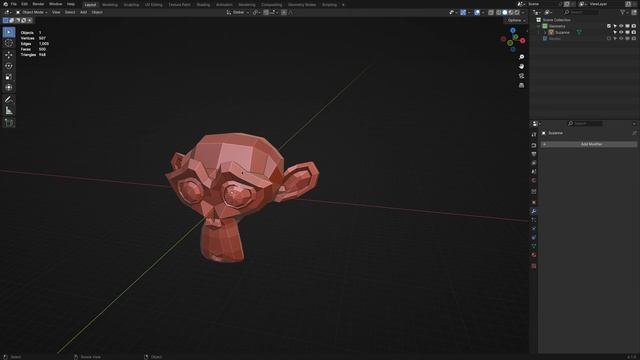Open the Modifiers wrench tab

pos(533,211)
